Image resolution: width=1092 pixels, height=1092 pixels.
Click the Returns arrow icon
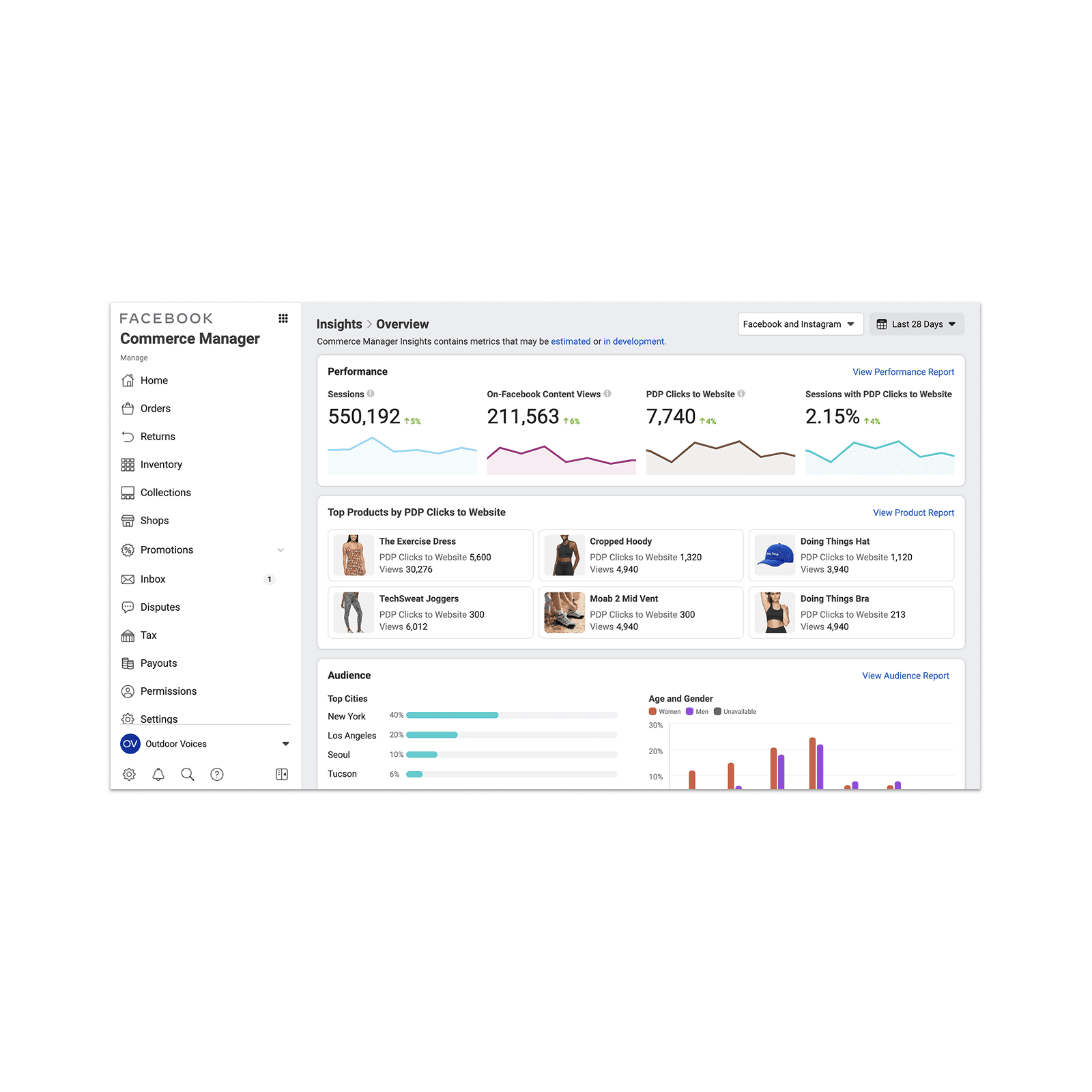(x=128, y=436)
